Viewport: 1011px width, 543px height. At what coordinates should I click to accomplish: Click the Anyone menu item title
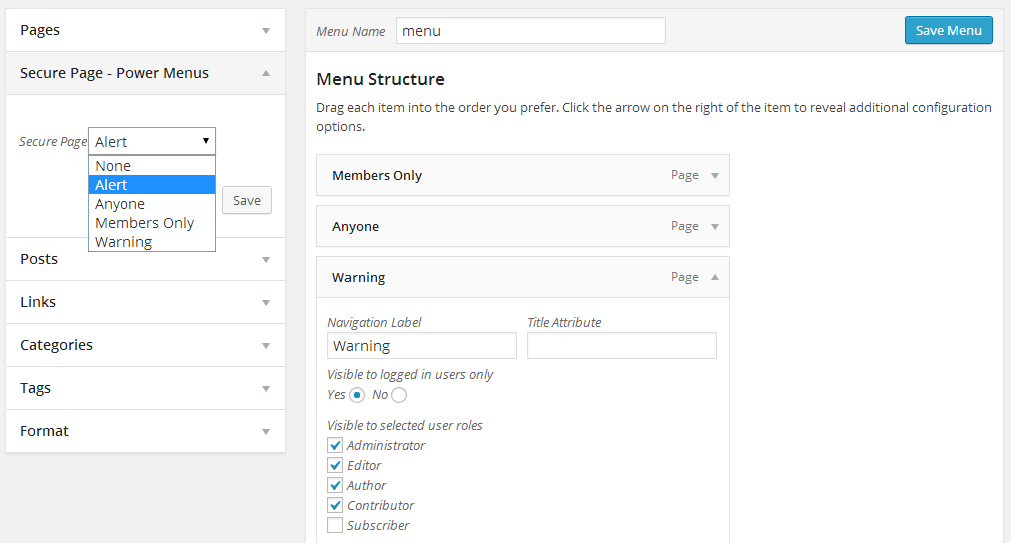click(x=355, y=226)
